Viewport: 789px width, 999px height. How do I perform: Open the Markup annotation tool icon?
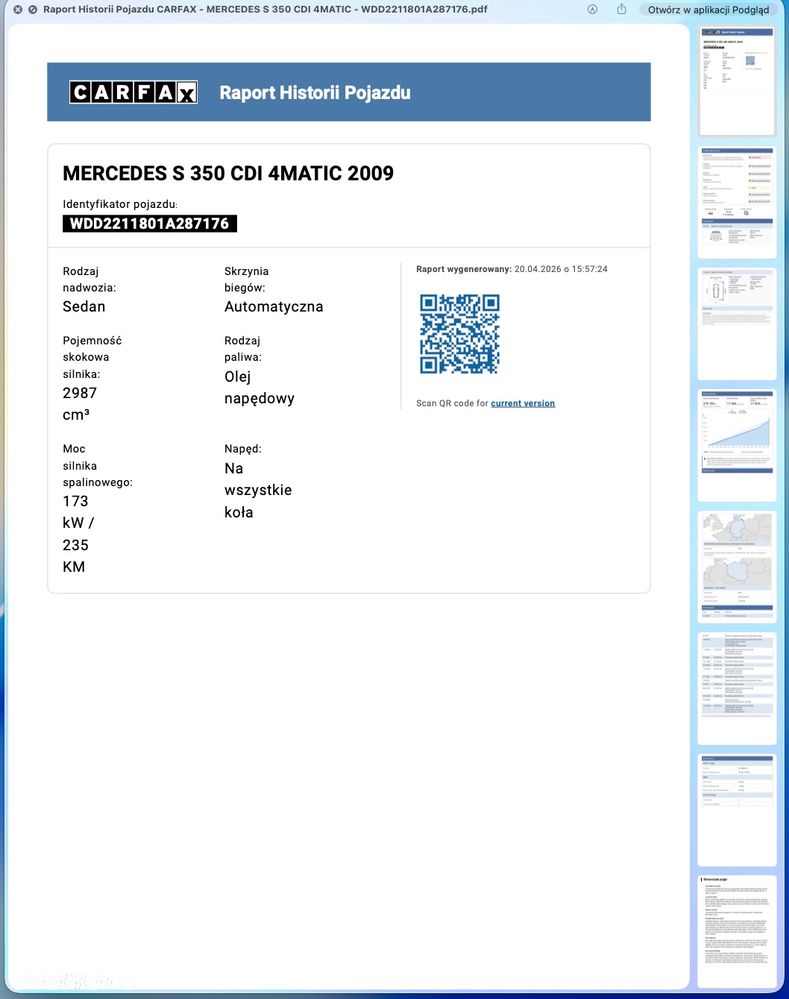tap(592, 10)
